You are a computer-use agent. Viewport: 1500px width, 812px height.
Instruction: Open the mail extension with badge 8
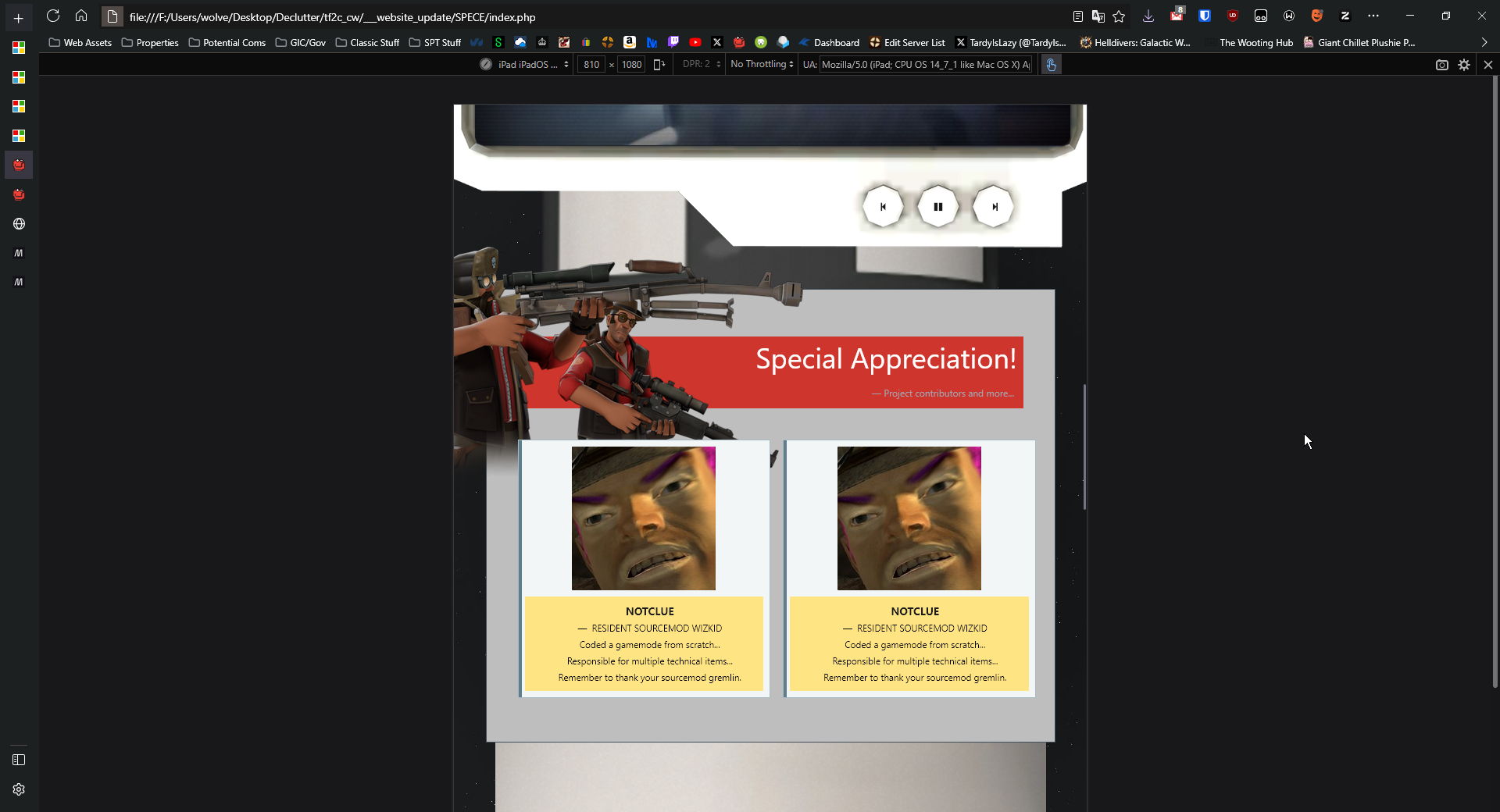1177,16
